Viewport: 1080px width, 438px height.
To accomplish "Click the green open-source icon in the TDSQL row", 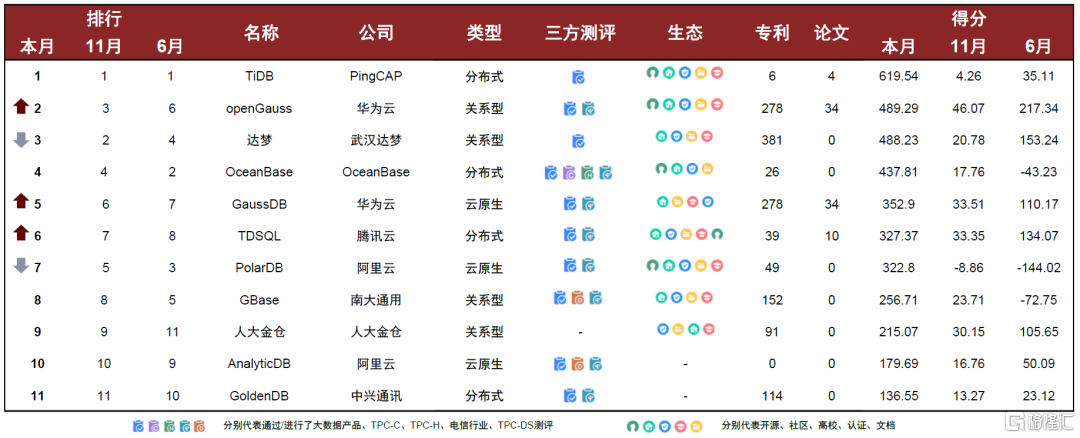I will (x=717, y=234).
